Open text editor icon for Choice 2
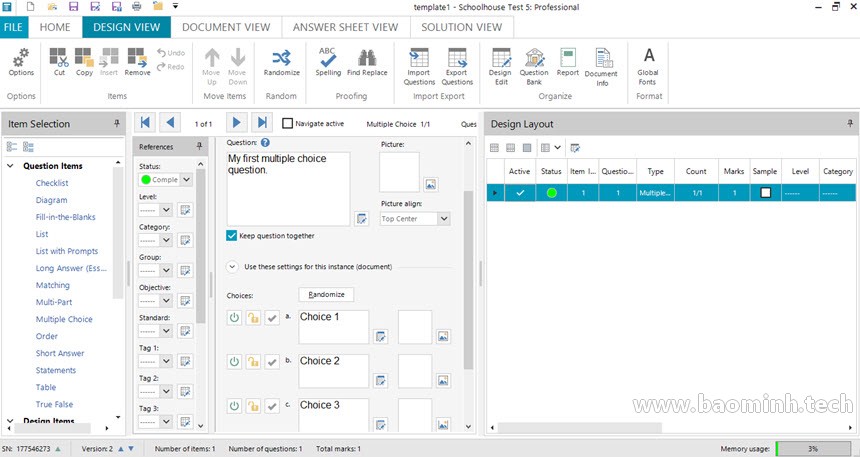Screen dimensions: 860x457 pyautogui.click(x=380, y=380)
